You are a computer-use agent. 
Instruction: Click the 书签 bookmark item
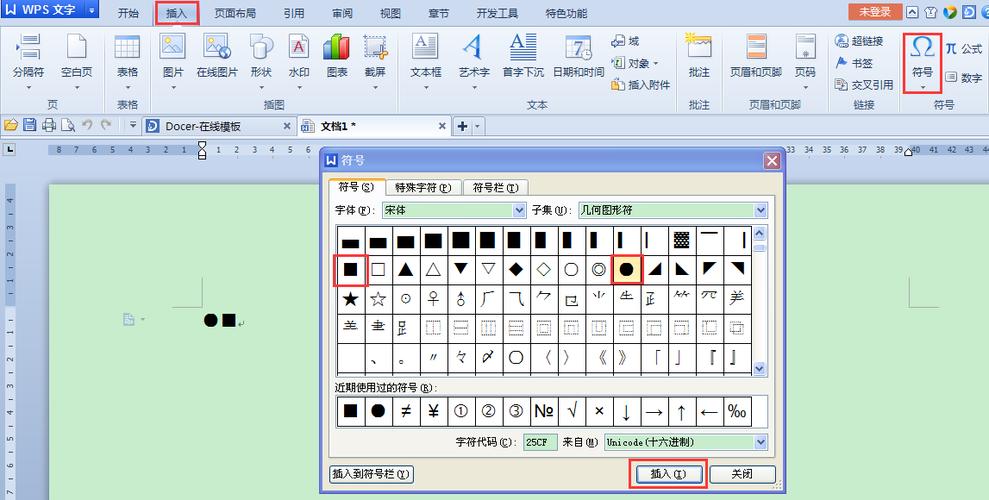tap(854, 63)
